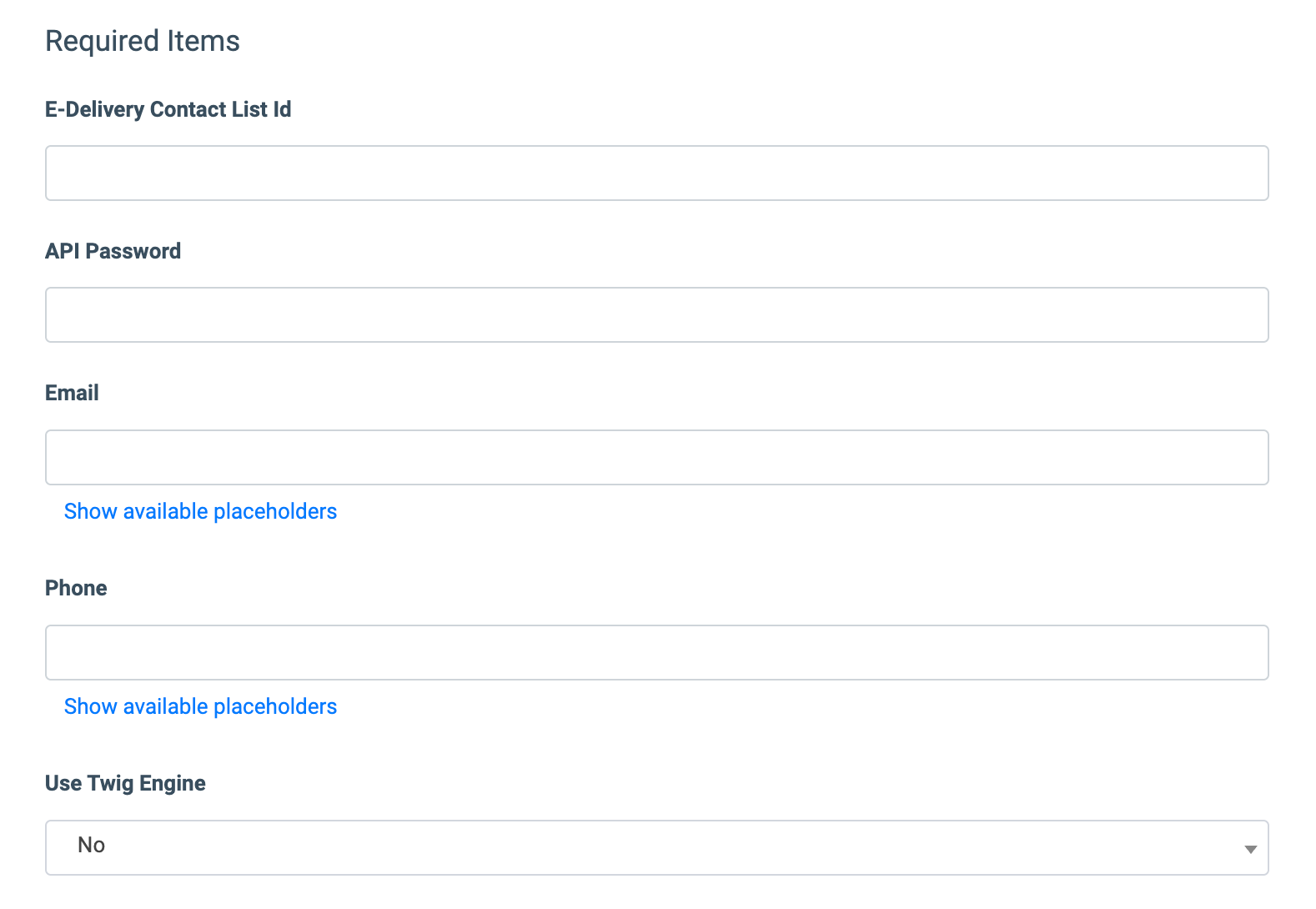1316x909 pixels.
Task: Click the "No" value in Twig Engine select
Action: 92,846
